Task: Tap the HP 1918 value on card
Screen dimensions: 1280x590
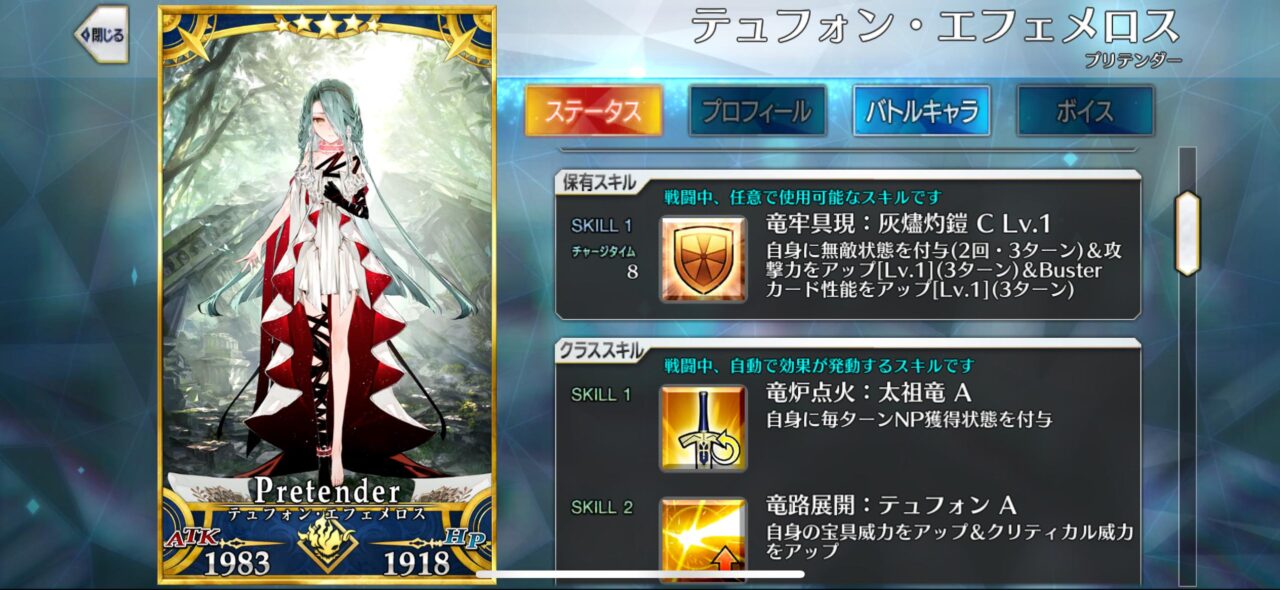Action: 416,564
